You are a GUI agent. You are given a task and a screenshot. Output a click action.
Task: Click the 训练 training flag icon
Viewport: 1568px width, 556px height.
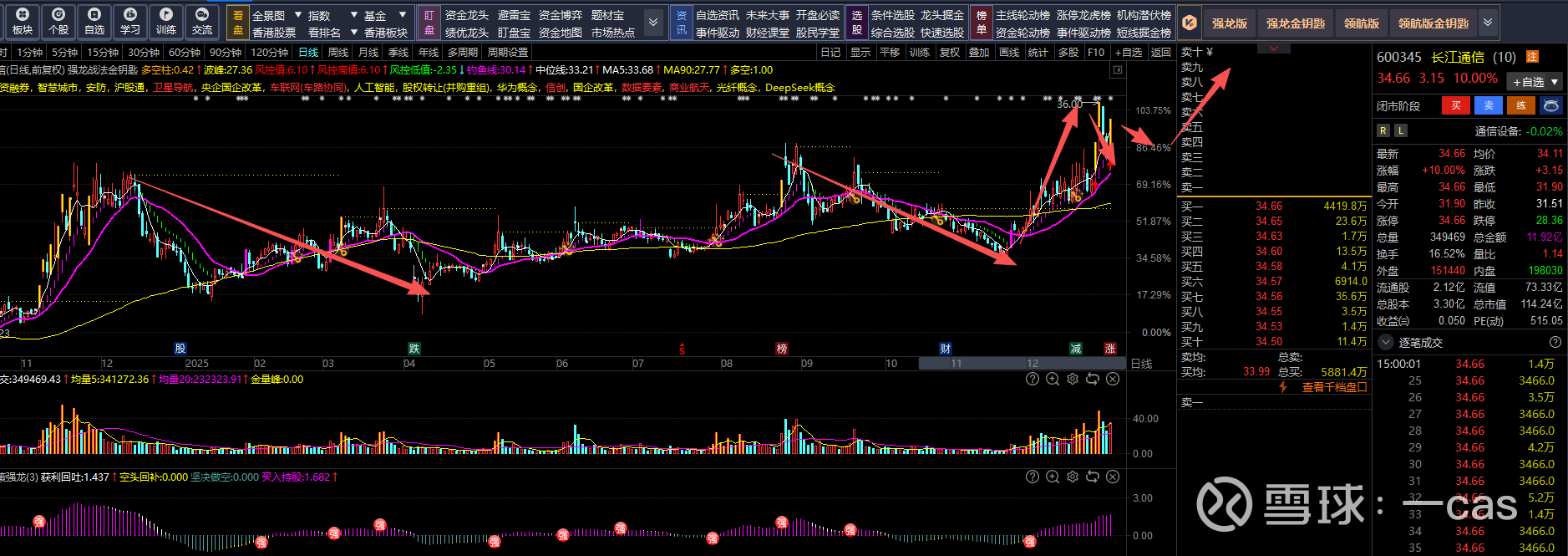click(x=166, y=21)
